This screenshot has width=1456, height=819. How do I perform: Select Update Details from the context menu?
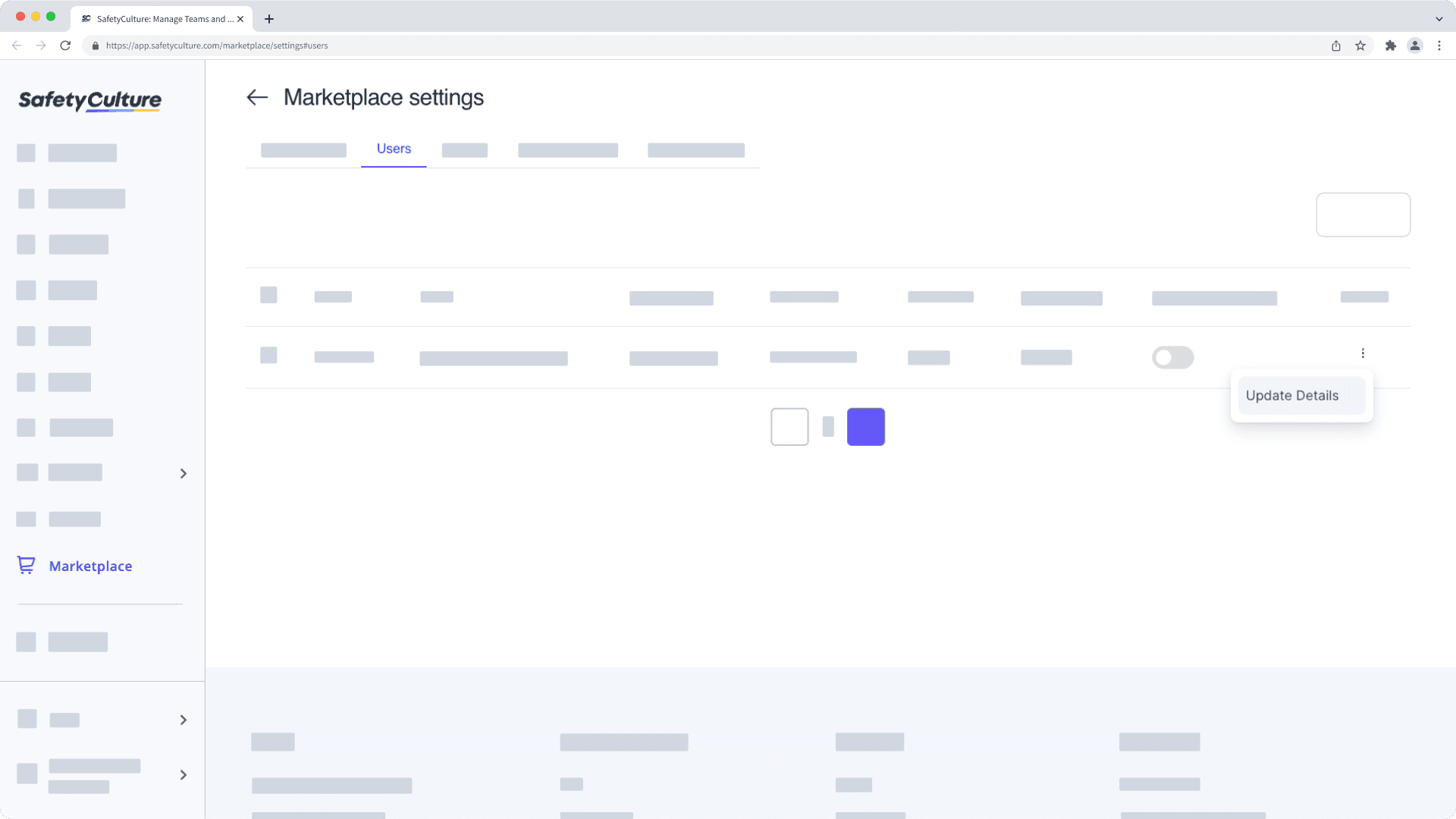pyautogui.click(x=1291, y=395)
